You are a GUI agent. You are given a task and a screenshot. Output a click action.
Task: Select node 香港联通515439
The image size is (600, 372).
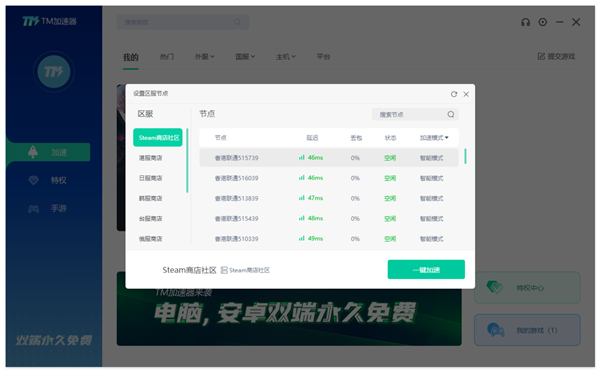[x=329, y=219]
